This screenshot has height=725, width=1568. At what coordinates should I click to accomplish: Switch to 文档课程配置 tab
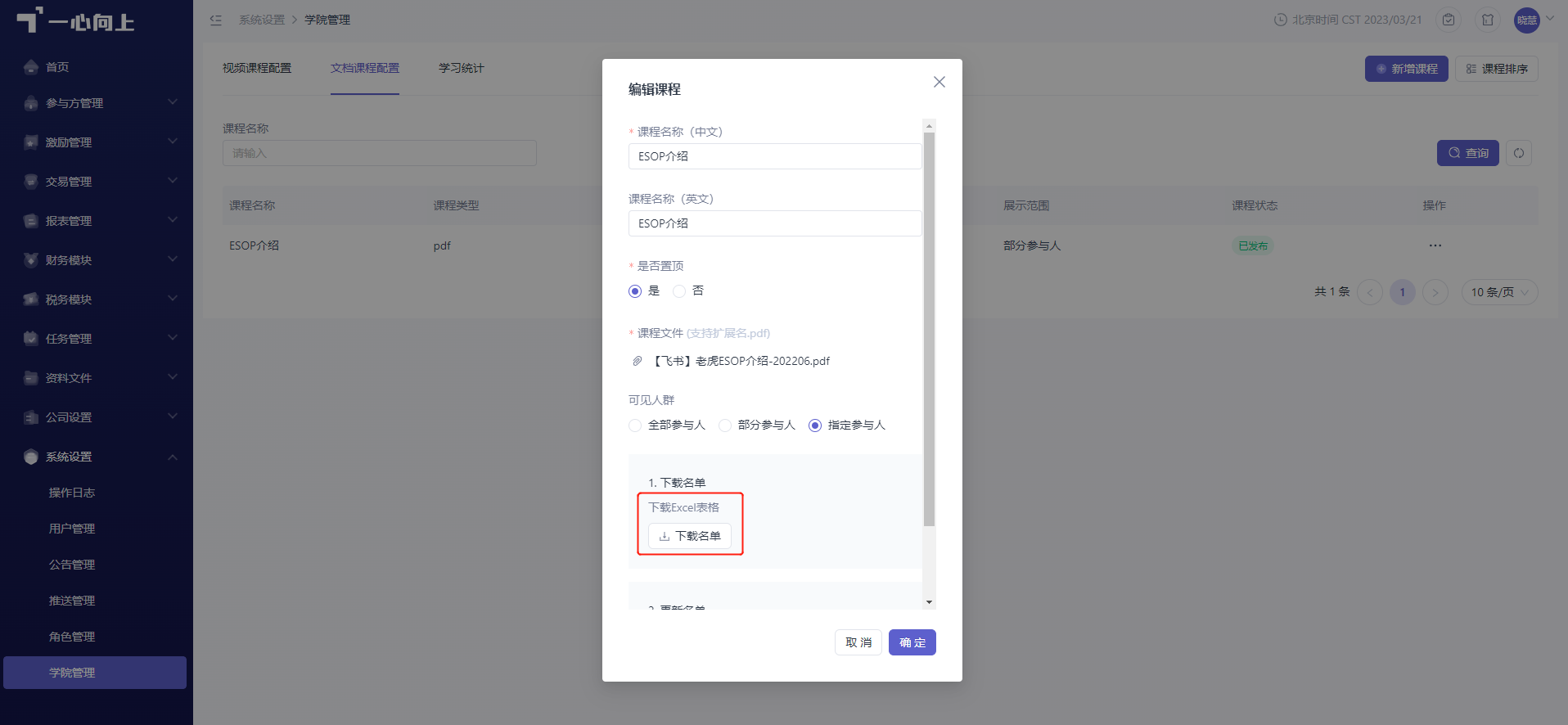(365, 69)
